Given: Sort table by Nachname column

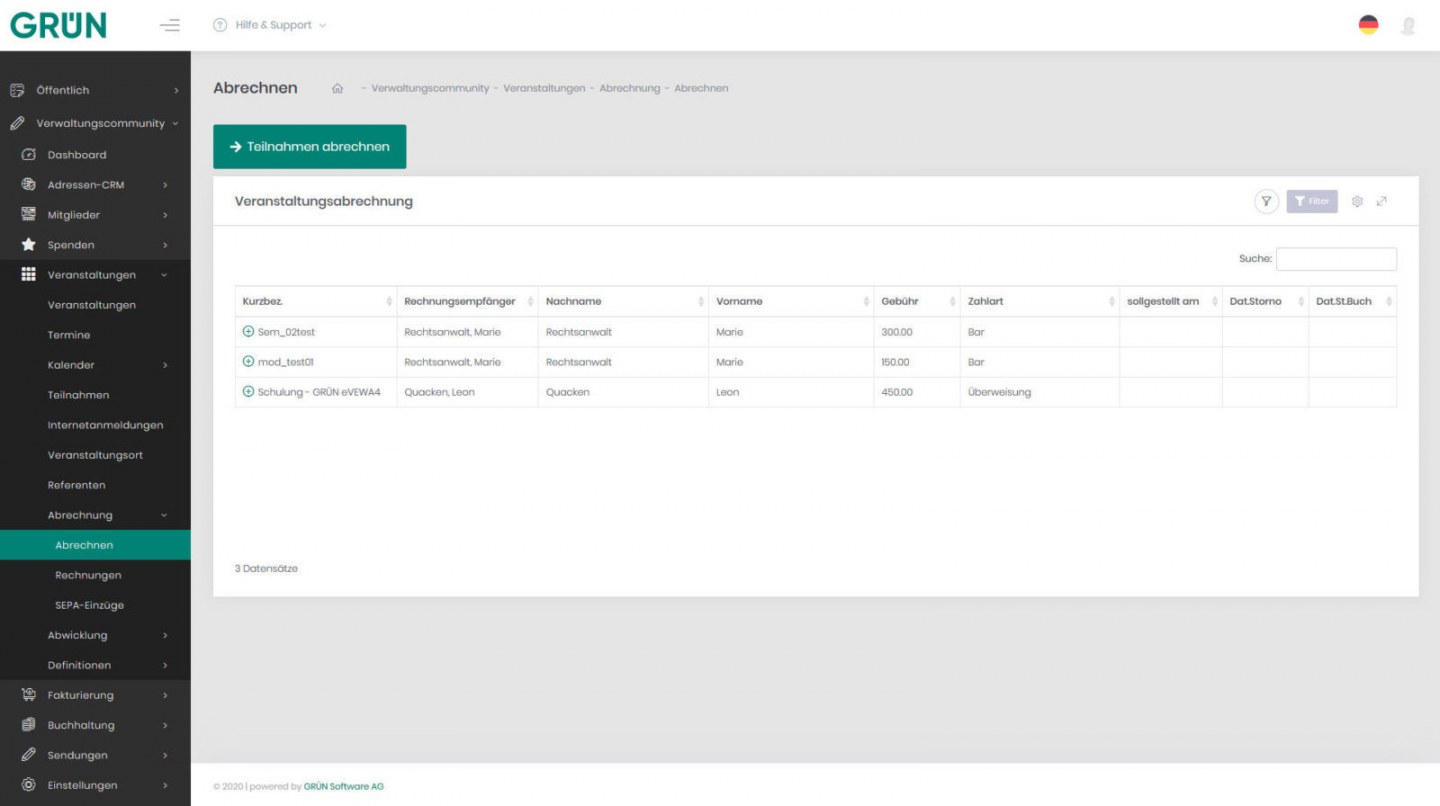Looking at the screenshot, I should click(x=624, y=301).
